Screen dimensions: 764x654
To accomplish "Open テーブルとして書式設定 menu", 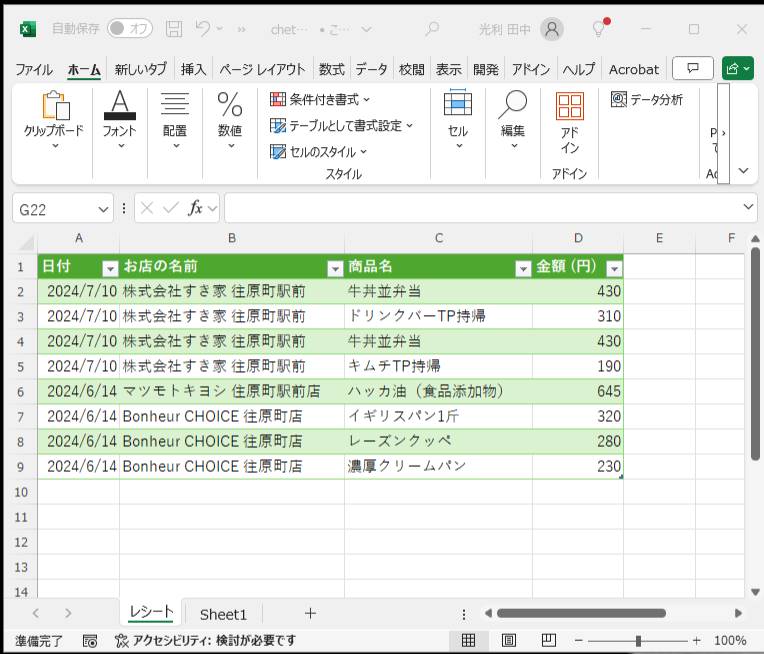I will tap(341, 126).
